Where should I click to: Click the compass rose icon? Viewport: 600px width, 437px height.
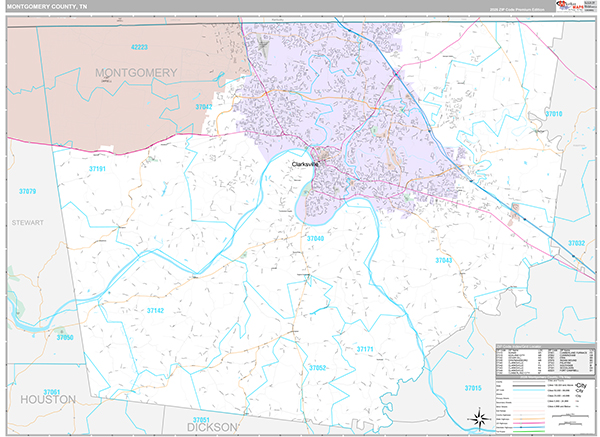[479, 419]
